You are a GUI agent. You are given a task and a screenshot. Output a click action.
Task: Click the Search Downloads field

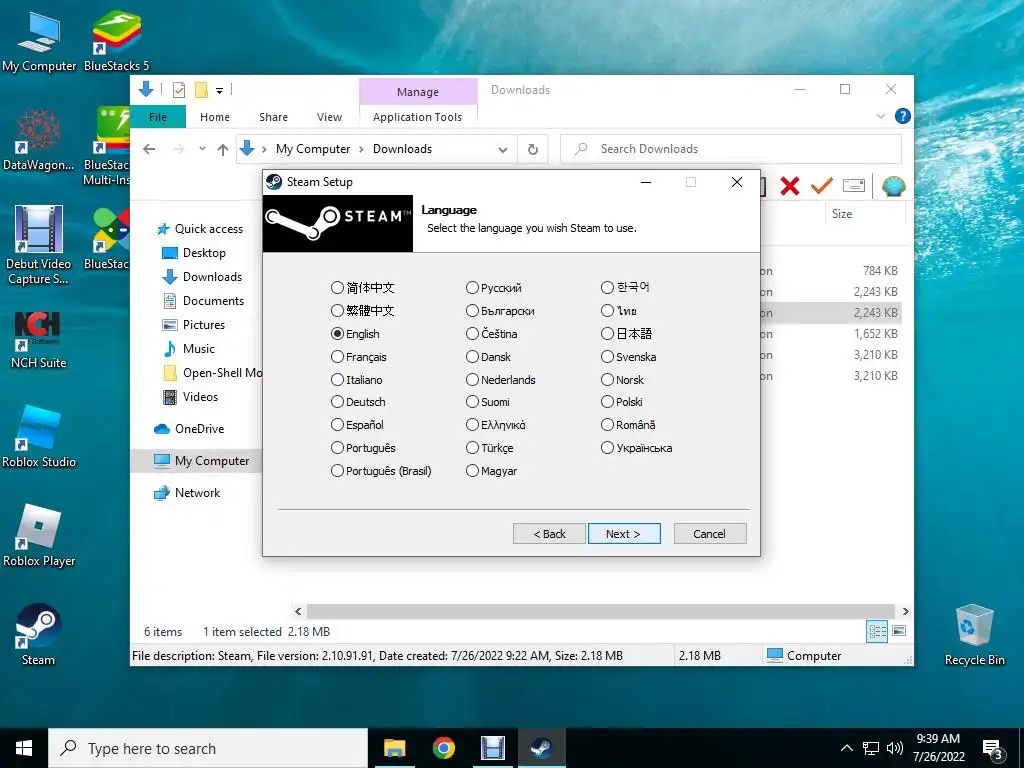click(x=731, y=149)
